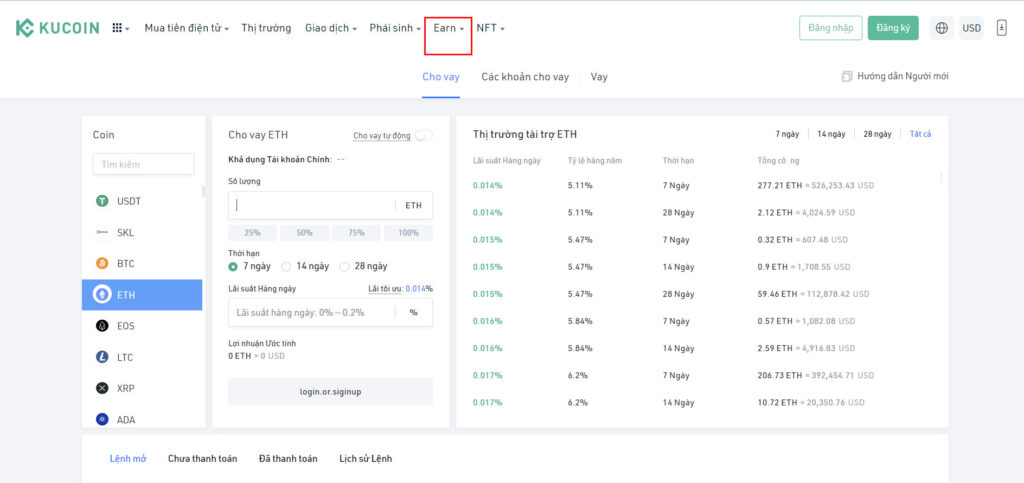
Task: Click the Đăng ký button
Action: 892,28
